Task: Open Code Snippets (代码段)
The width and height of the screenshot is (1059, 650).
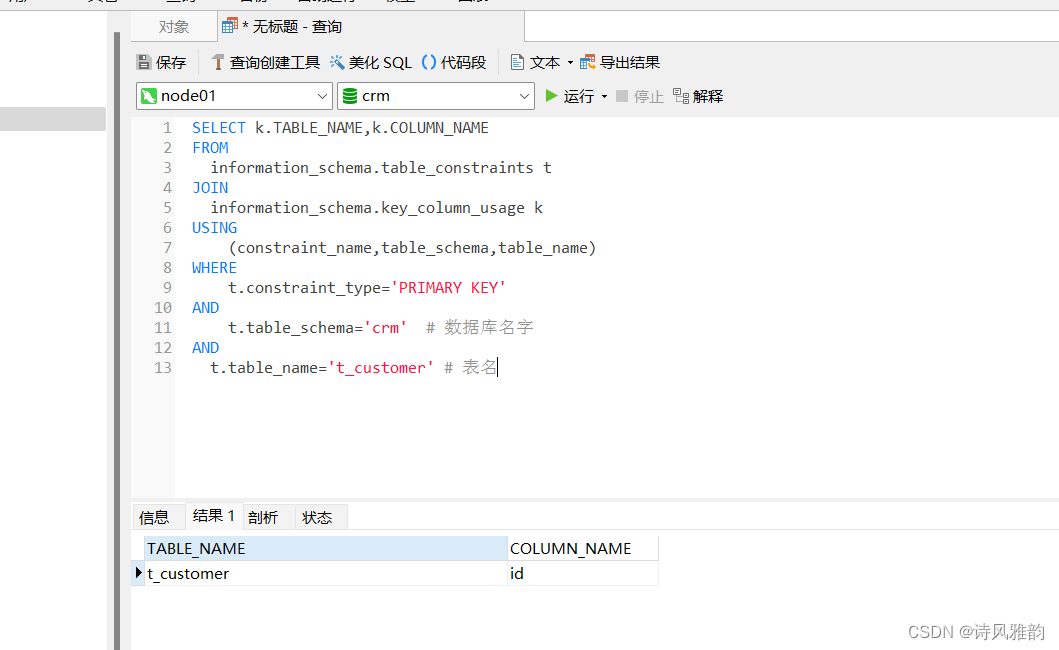Action: tap(454, 62)
